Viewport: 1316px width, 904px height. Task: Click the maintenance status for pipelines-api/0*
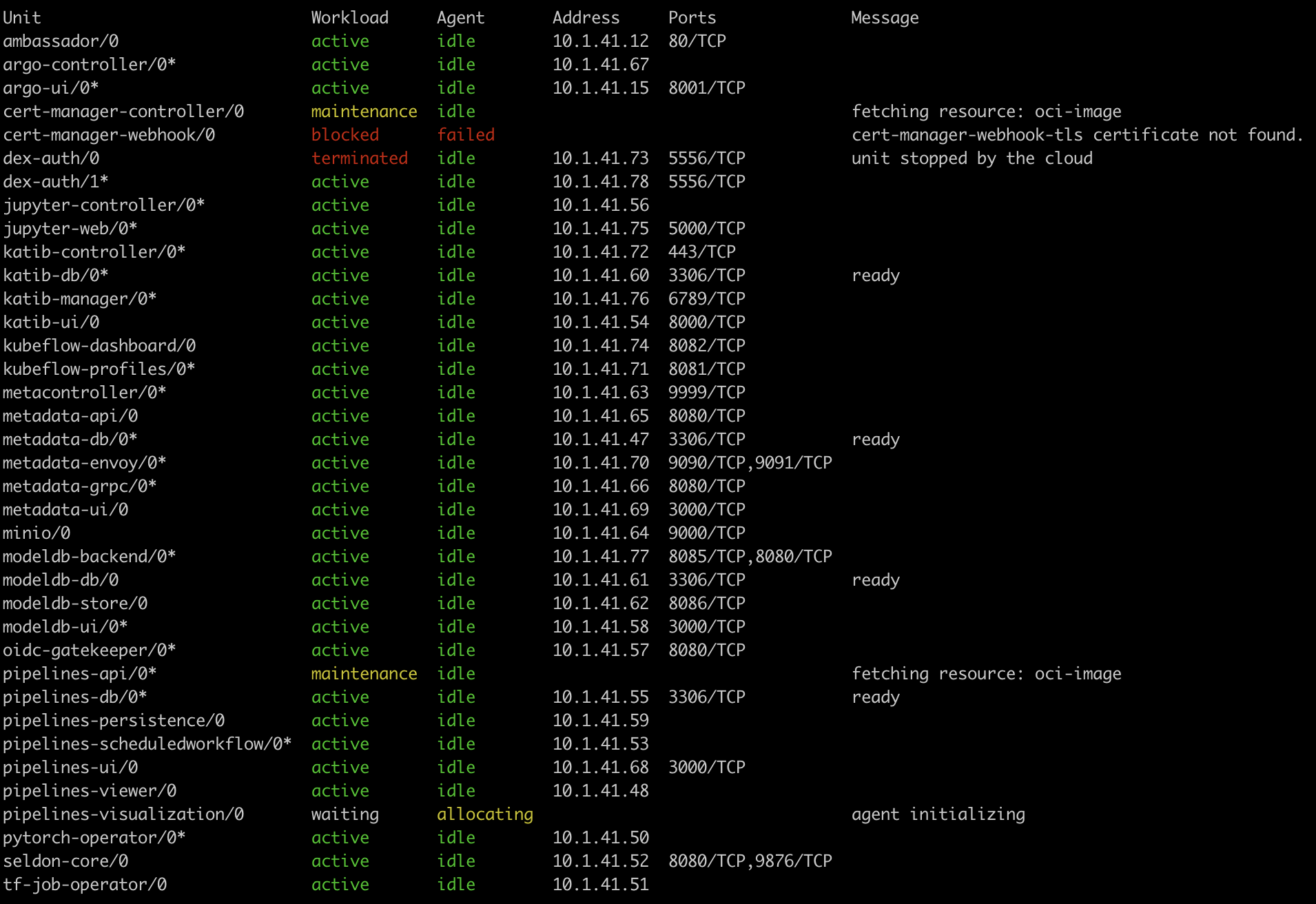click(364, 673)
